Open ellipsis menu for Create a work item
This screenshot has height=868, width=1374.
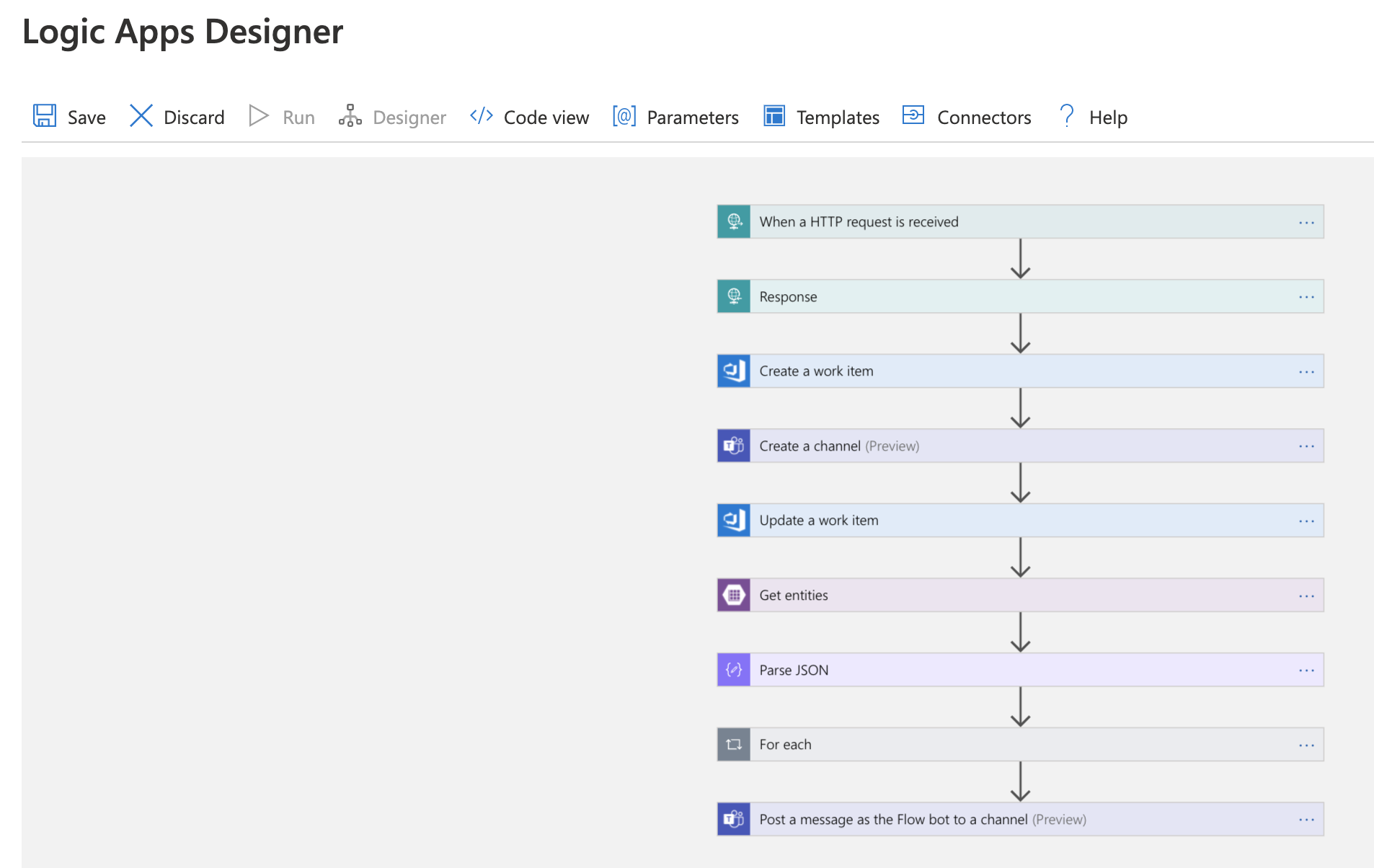(x=1306, y=372)
